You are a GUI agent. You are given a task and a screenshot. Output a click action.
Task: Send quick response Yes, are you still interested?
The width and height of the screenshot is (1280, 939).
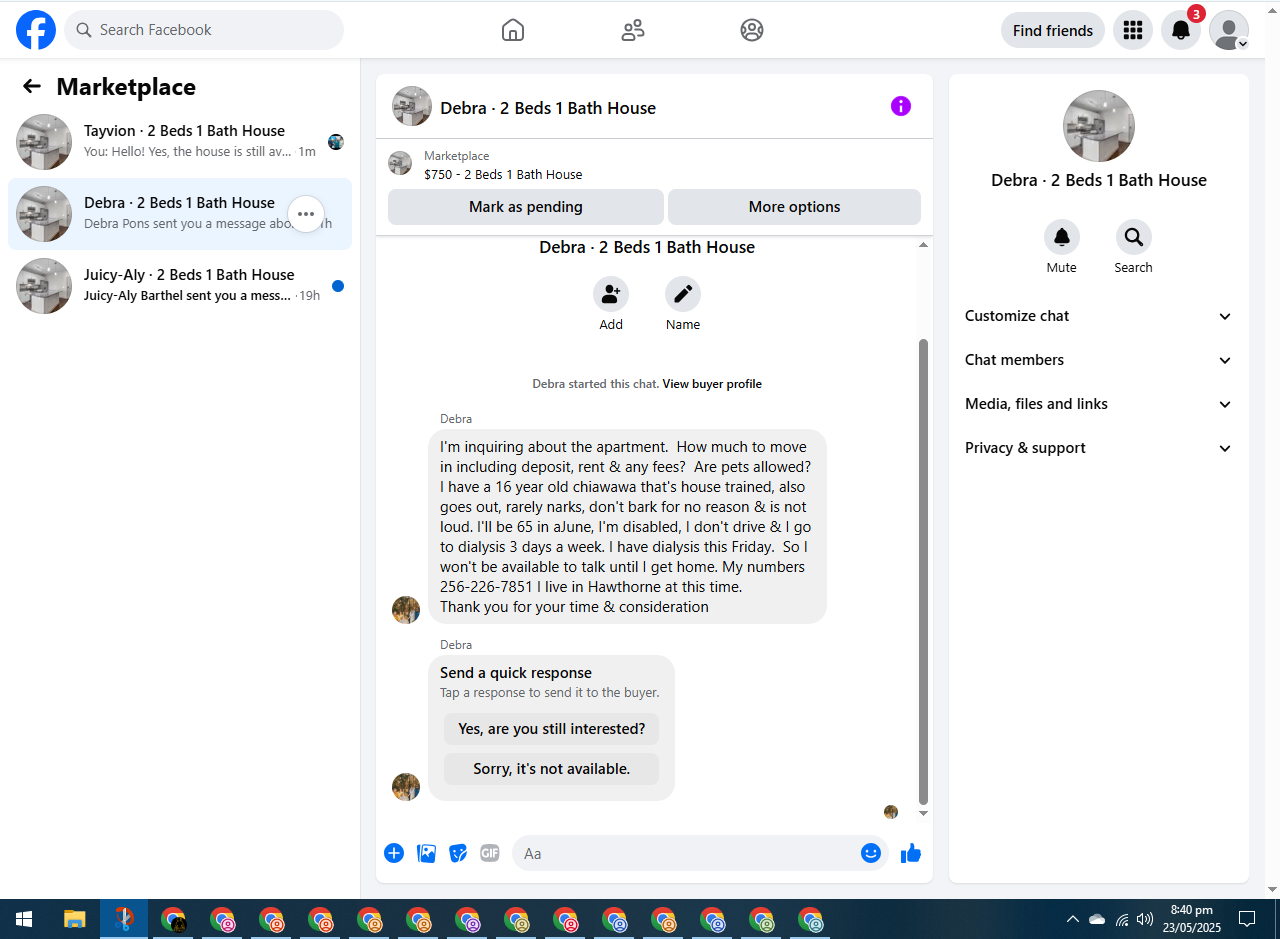[552, 729]
